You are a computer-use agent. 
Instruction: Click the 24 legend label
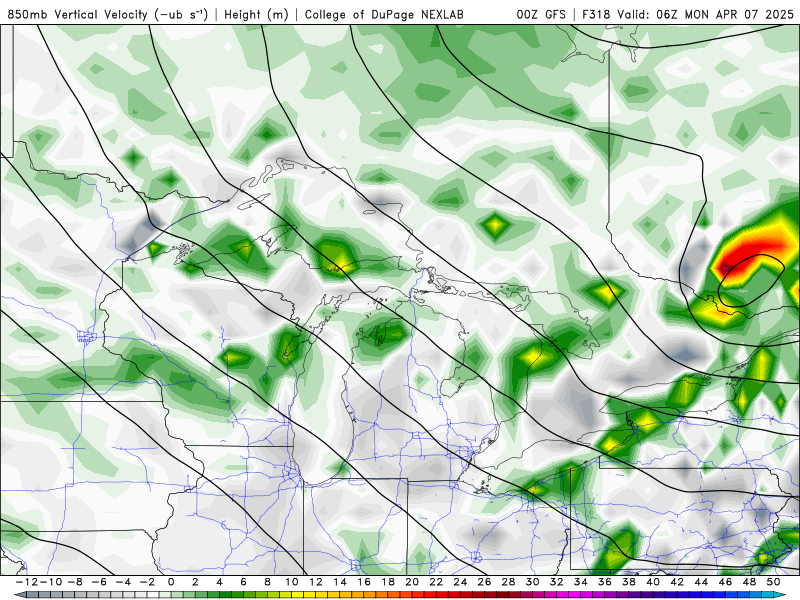pos(460,582)
